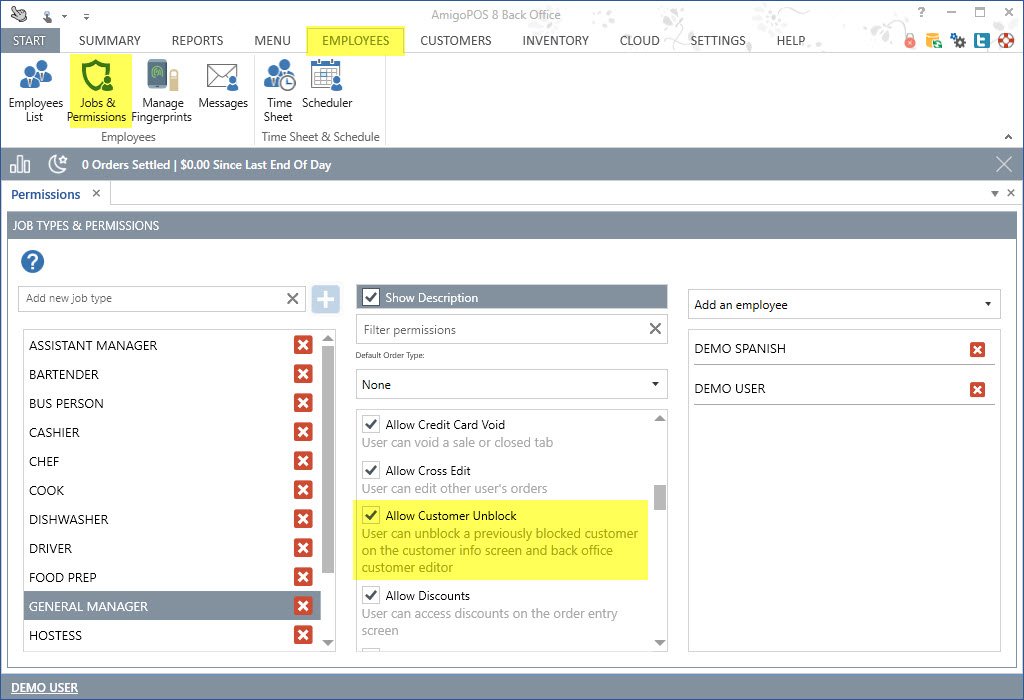Viewport: 1024px width, 700px height.
Task: Click Manage Fingerprints in ribbon
Action: tap(162, 90)
